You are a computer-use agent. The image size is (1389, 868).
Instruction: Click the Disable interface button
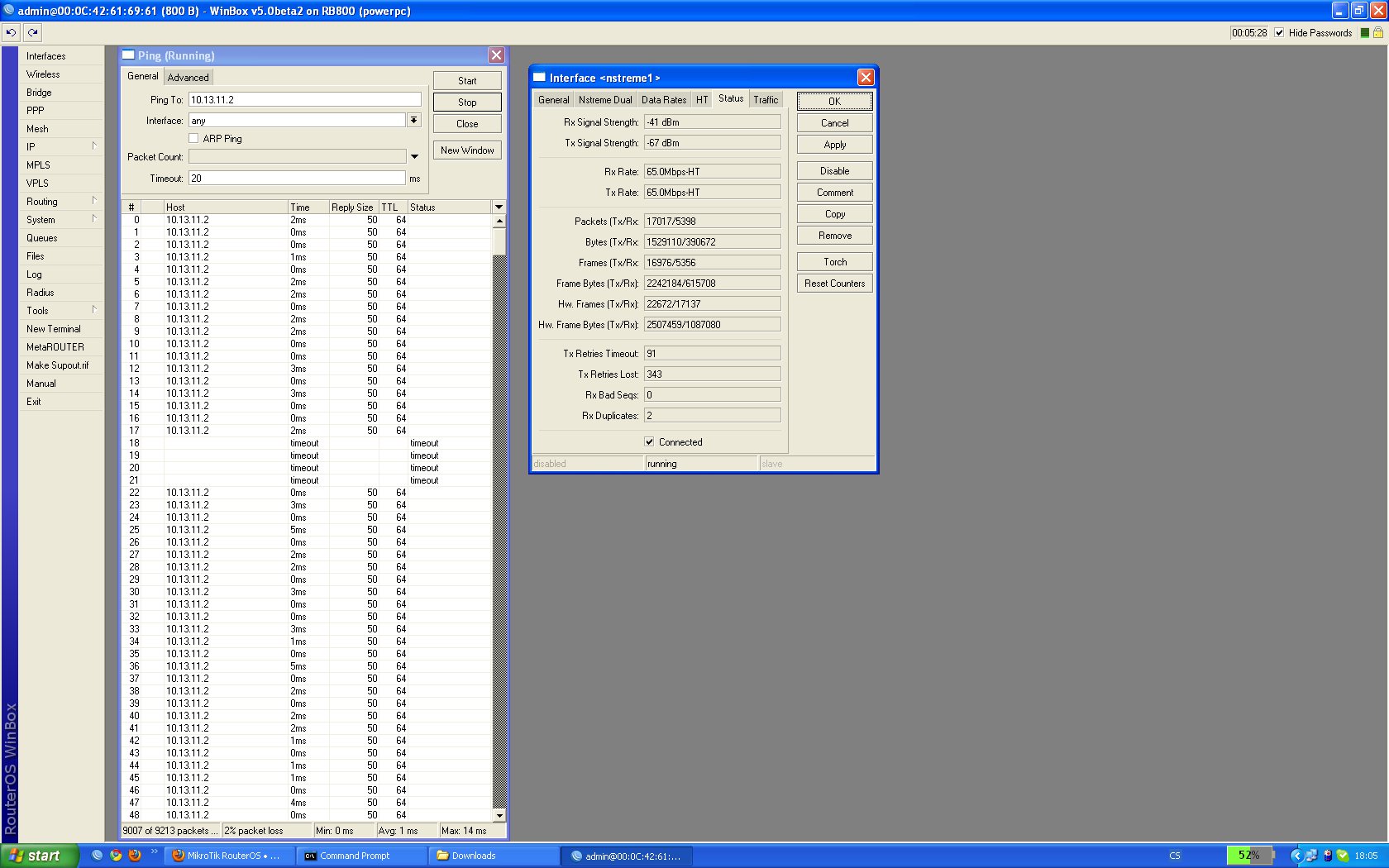[x=835, y=171]
